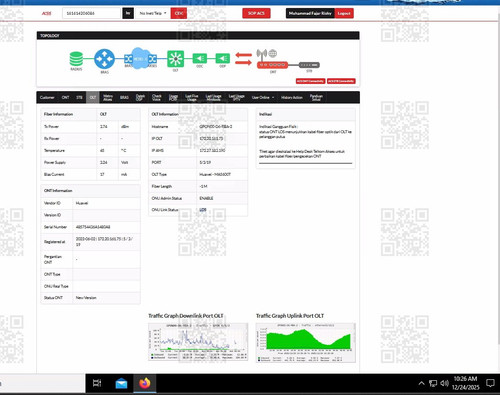Open the Metro Akses tab
The width and height of the screenshot is (500, 395).
[108, 97]
